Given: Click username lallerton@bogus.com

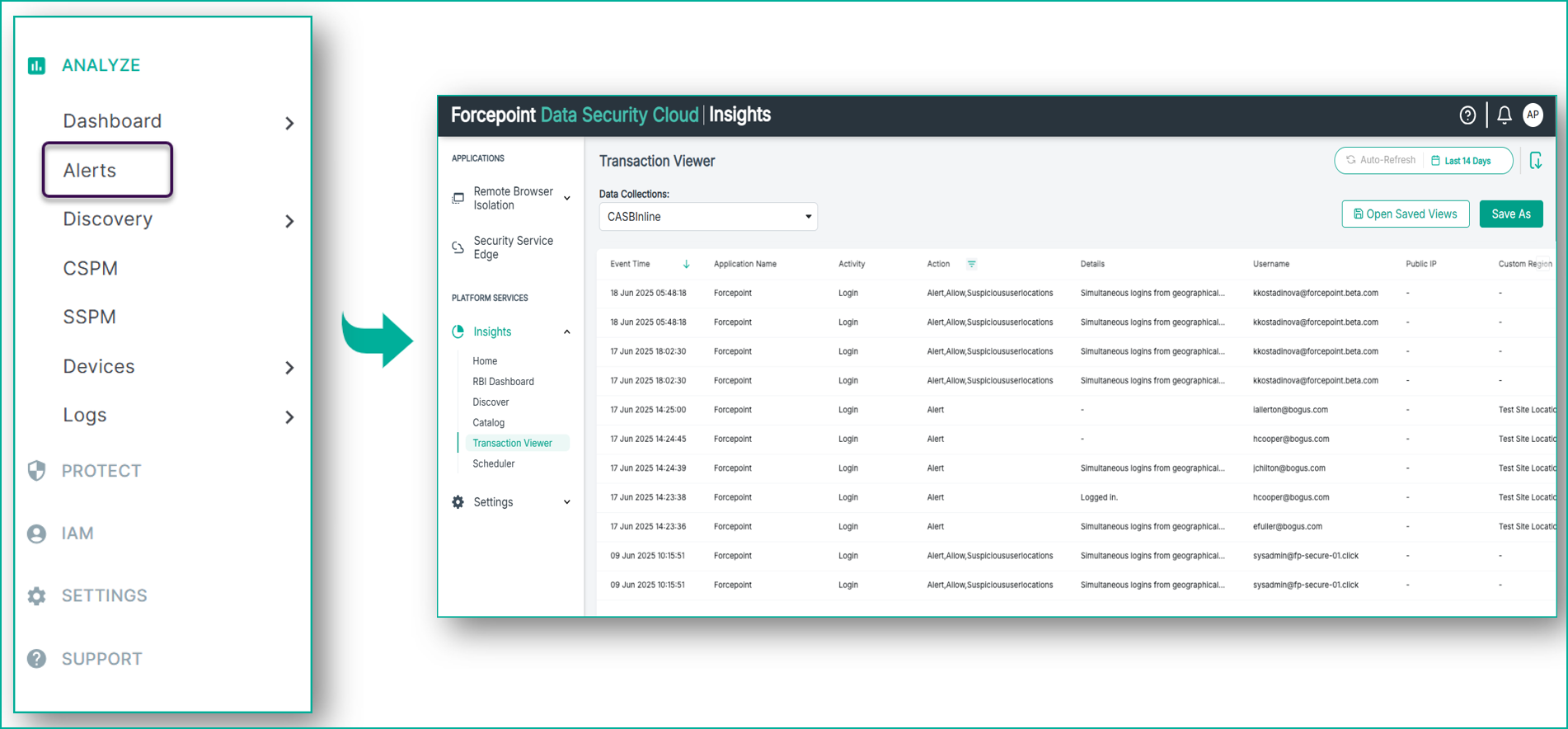Looking at the screenshot, I should 1290,410.
